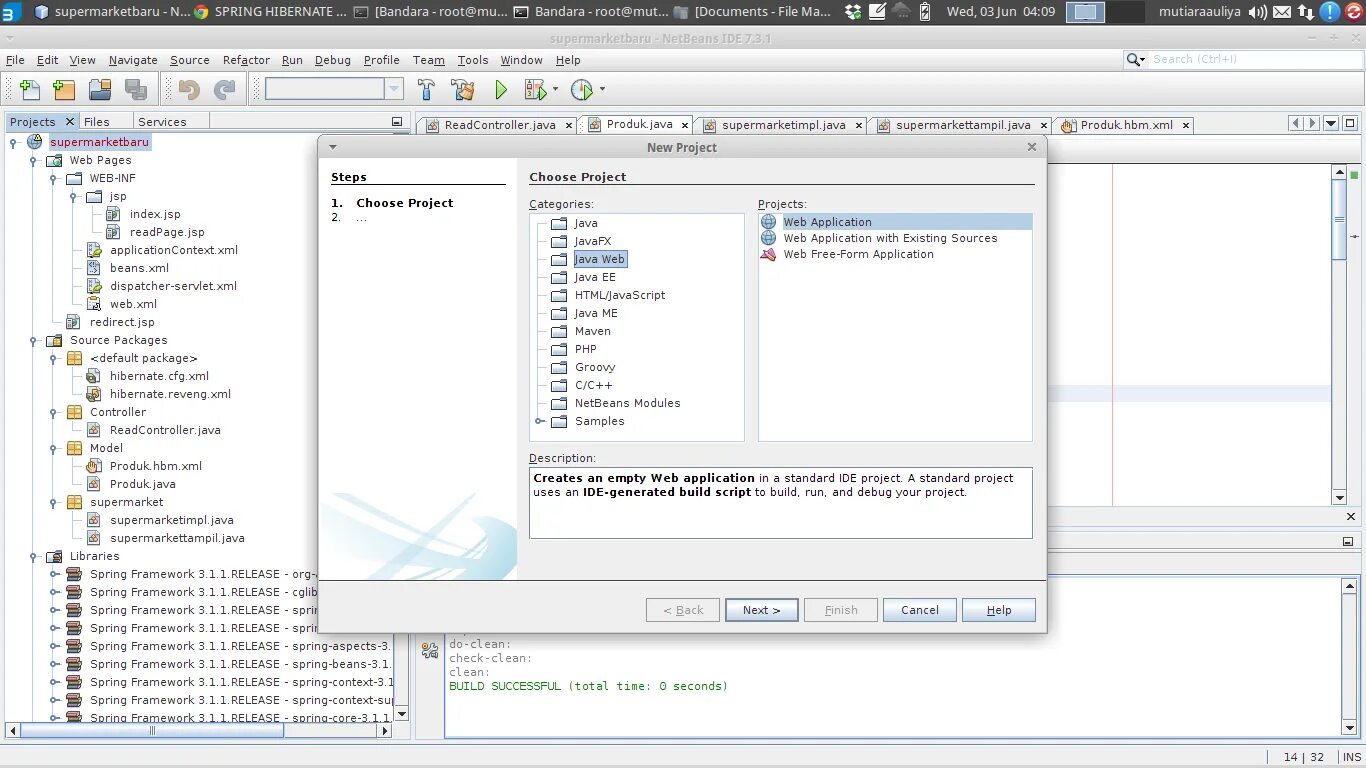Select Java category in New Project
Viewport: 1366px width, 768px height.
586,223
